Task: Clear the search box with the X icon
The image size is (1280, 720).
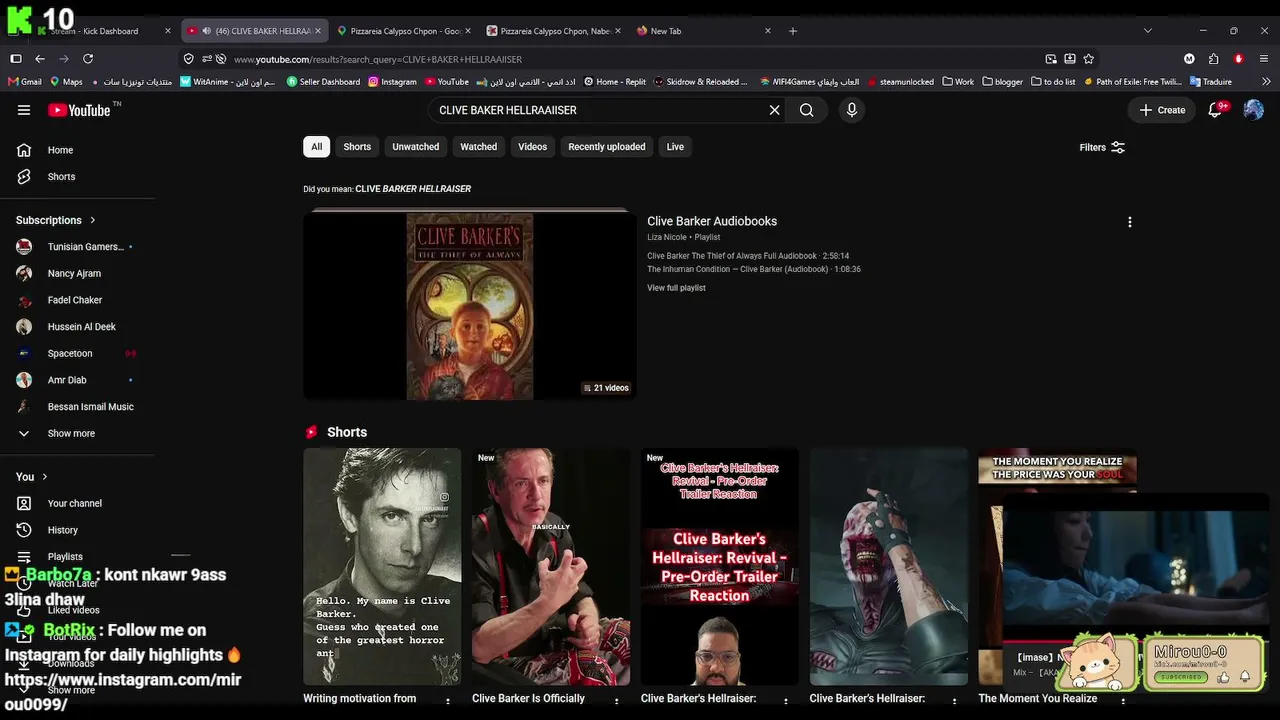Action: 774,110
